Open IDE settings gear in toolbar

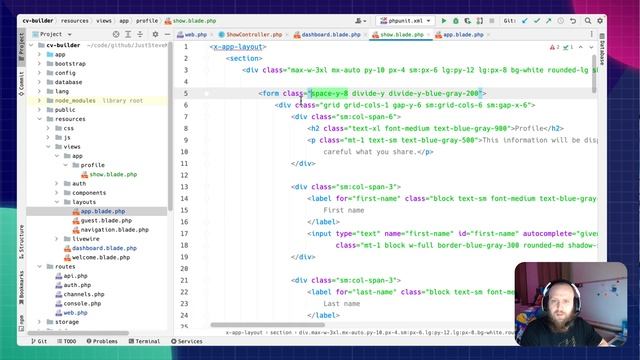click(x=600, y=21)
